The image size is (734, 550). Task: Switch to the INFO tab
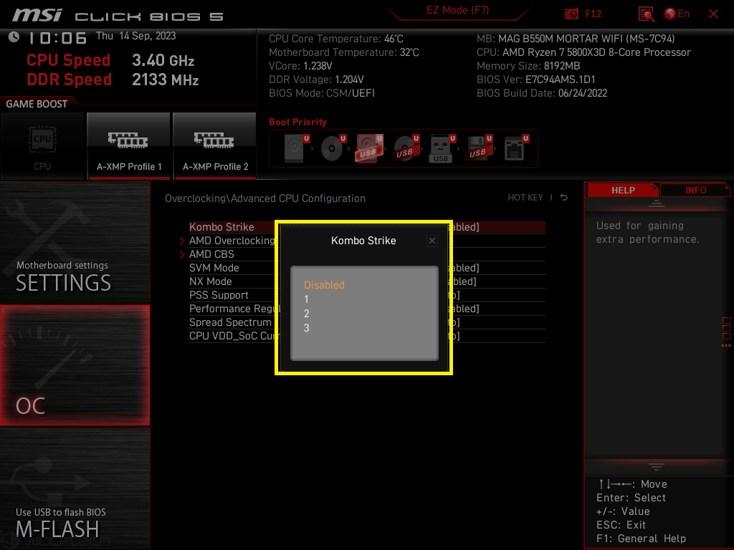695,190
